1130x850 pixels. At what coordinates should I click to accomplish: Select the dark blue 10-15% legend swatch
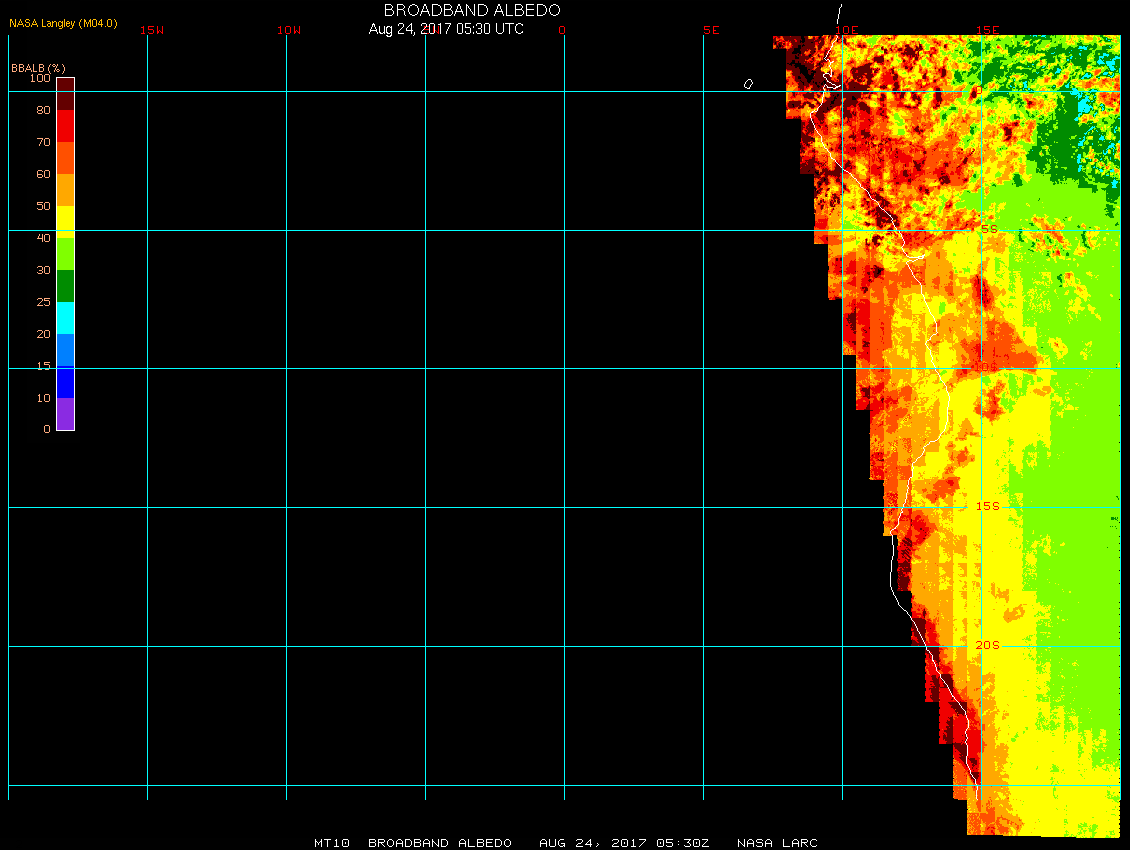65,382
